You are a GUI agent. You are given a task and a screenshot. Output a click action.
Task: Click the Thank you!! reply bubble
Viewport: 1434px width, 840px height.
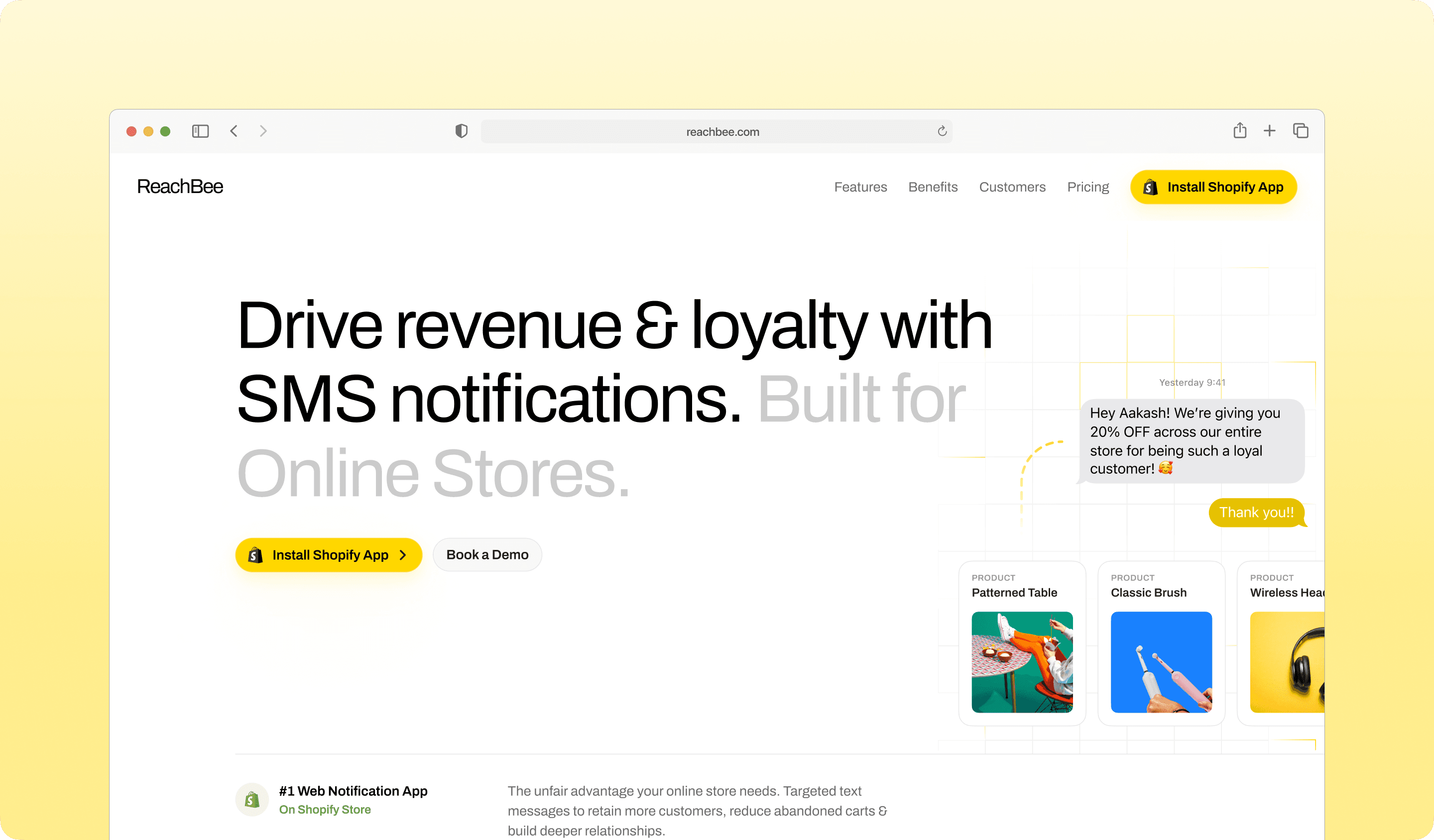(1257, 513)
